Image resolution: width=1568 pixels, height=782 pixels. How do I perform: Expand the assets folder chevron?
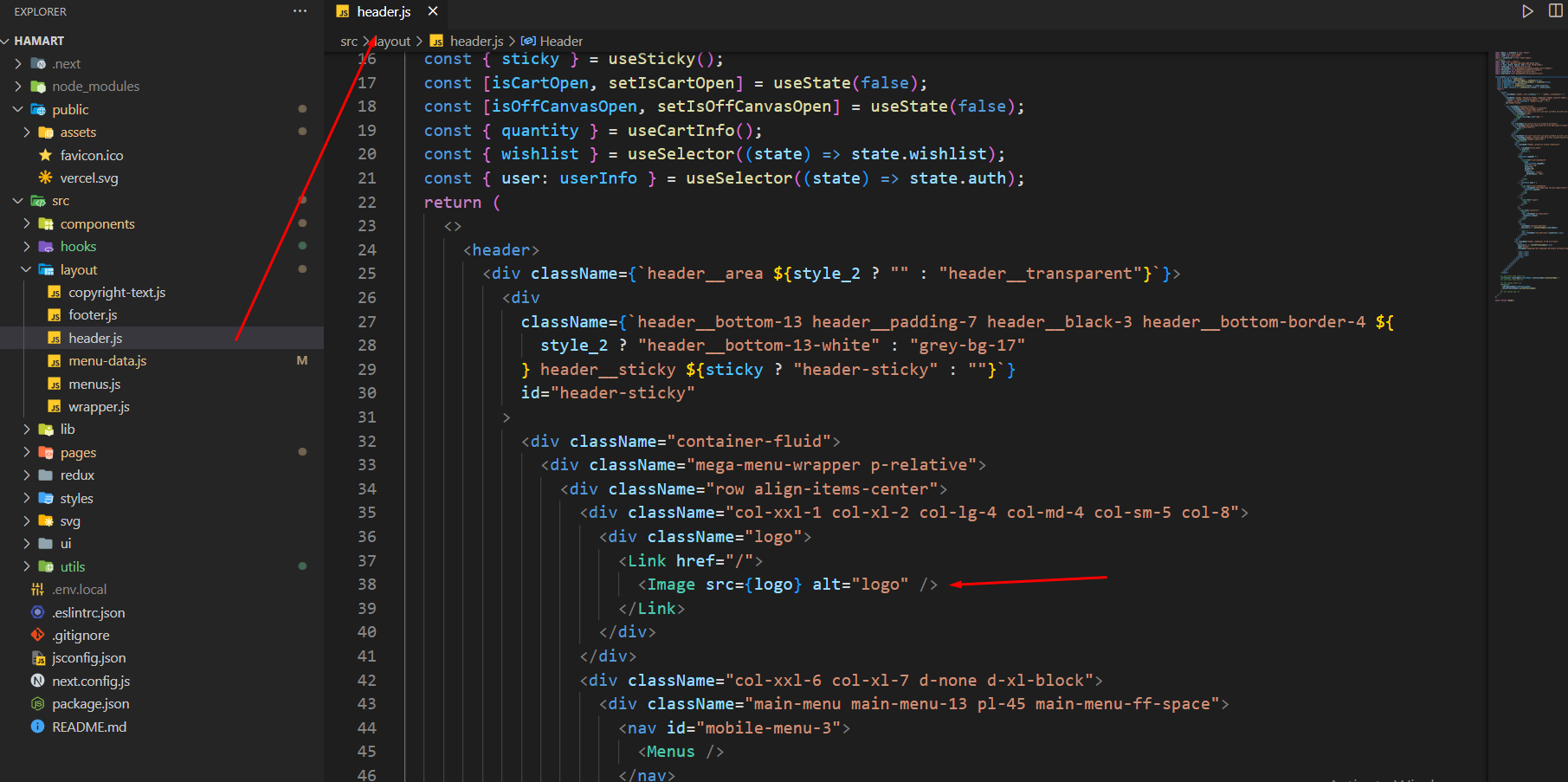pos(27,132)
